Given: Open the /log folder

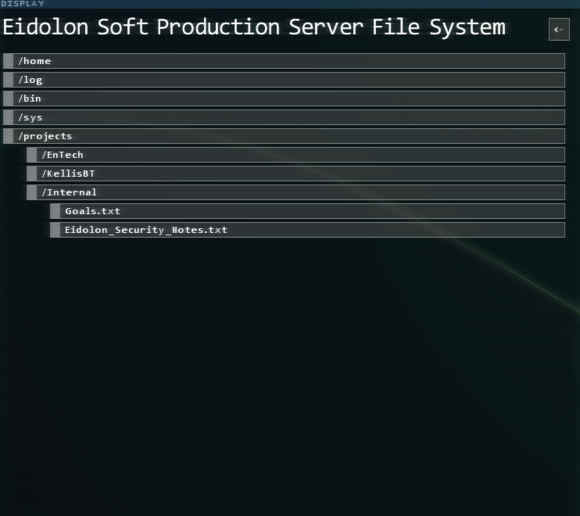Looking at the screenshot, I should coord(284,80).
